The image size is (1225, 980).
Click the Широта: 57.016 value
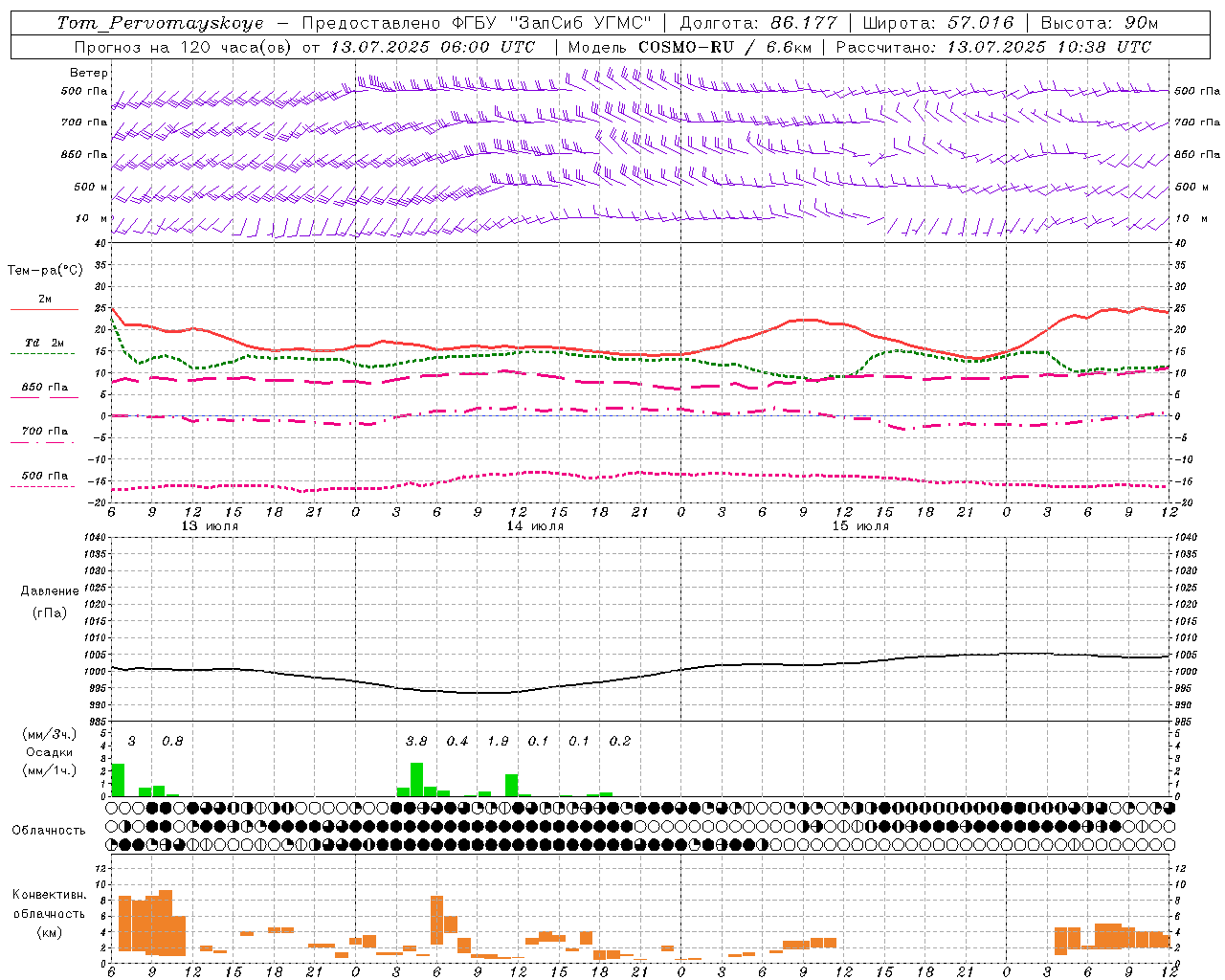click(938, 23)
